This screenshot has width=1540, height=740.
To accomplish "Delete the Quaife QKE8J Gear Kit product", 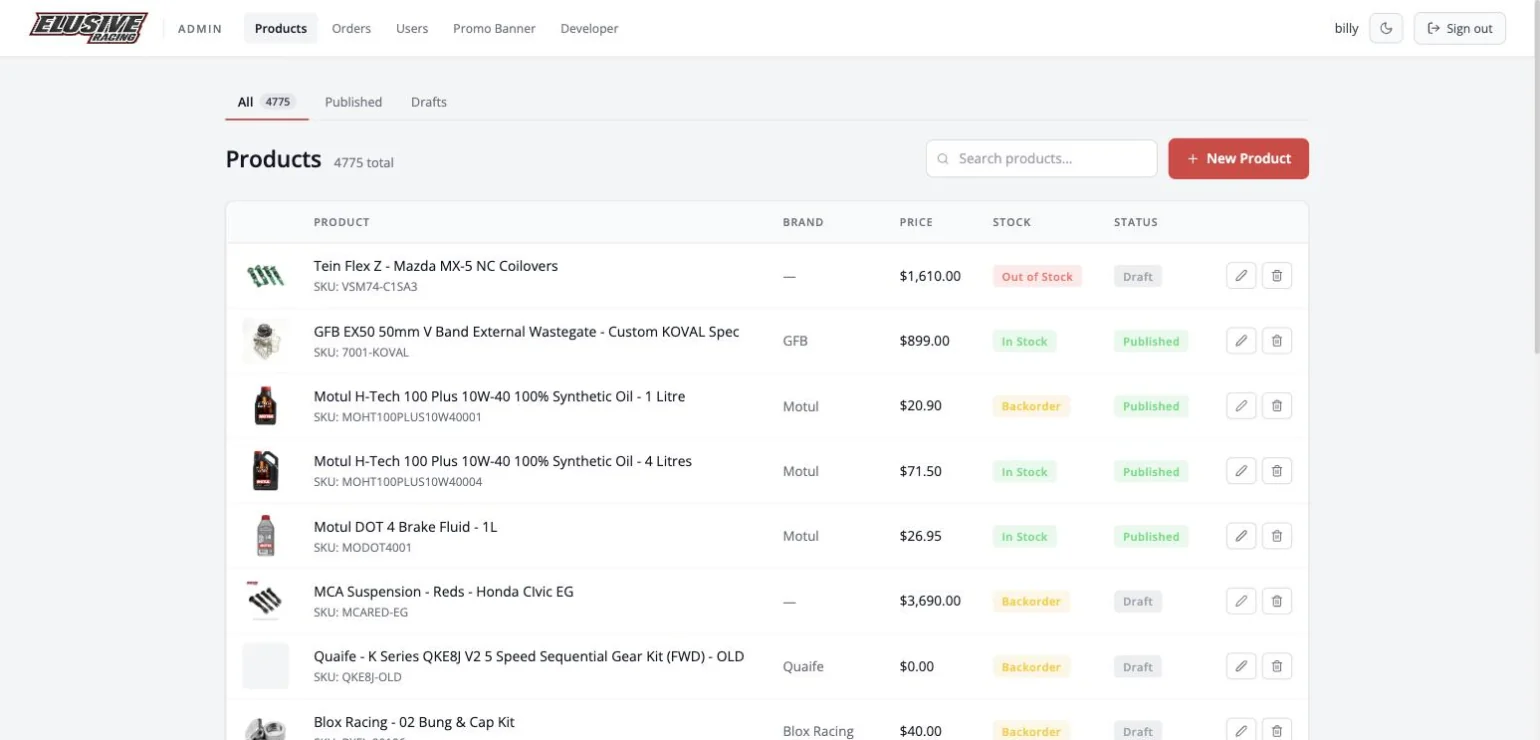I will point(1277,666).
